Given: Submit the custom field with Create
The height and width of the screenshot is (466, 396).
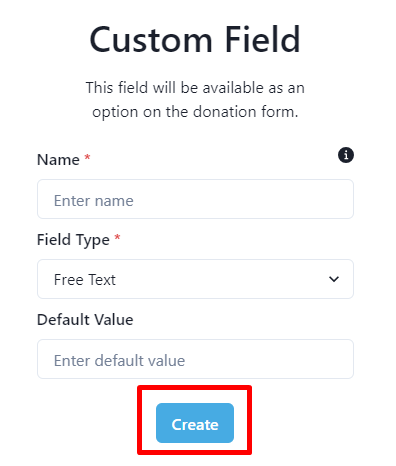Looking at the screenshot, I should point(195,423).
